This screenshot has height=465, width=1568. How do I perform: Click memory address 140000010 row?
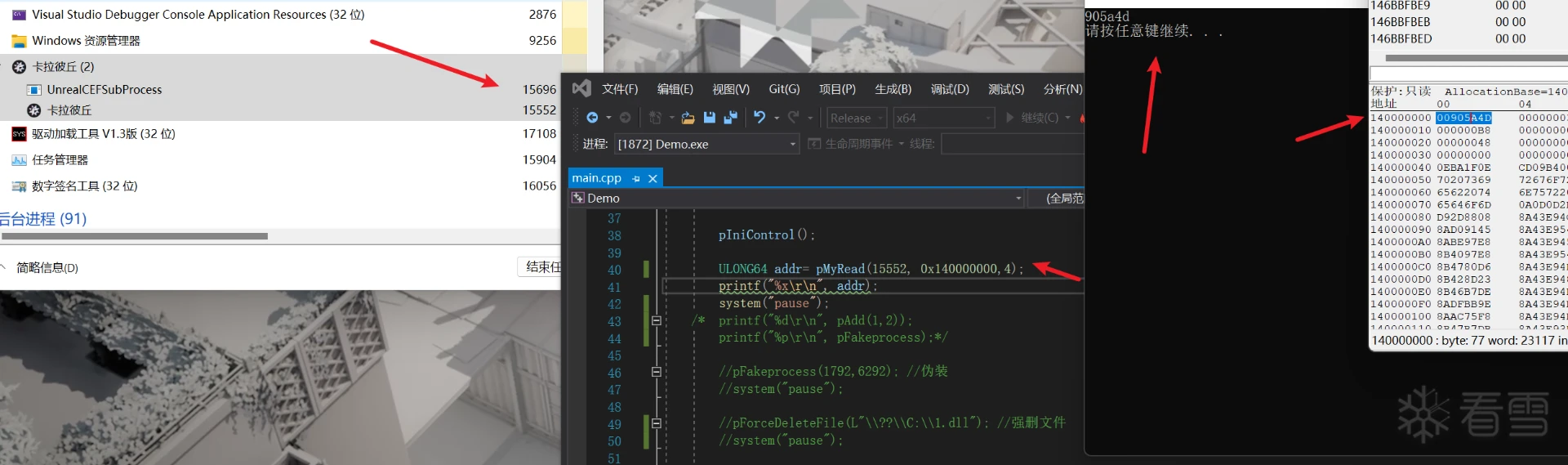[x=1468, y=130]
